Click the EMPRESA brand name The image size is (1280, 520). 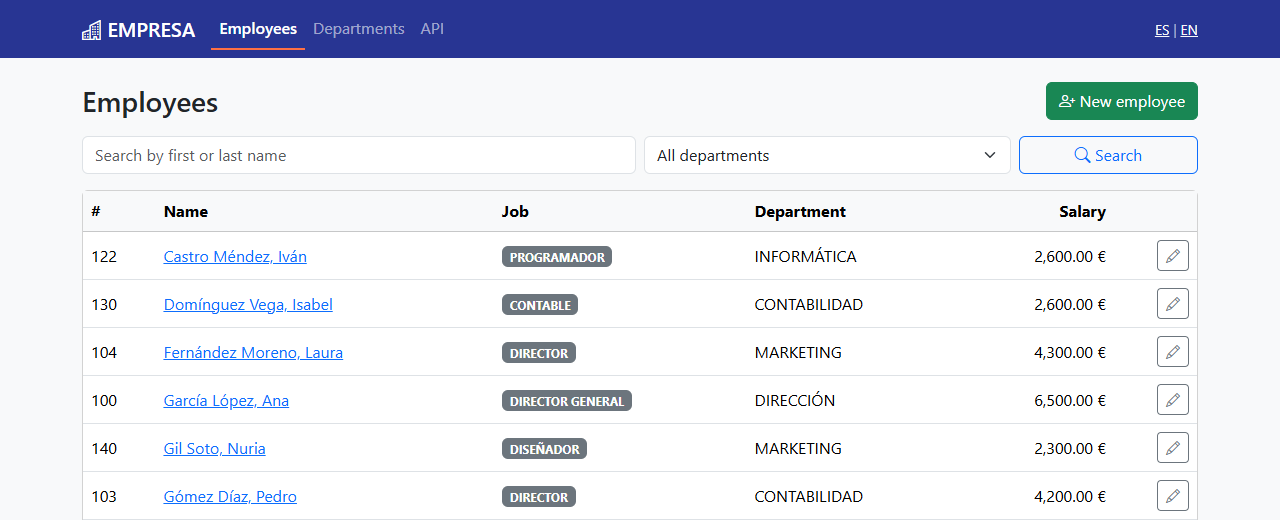(x=151, y=30)
